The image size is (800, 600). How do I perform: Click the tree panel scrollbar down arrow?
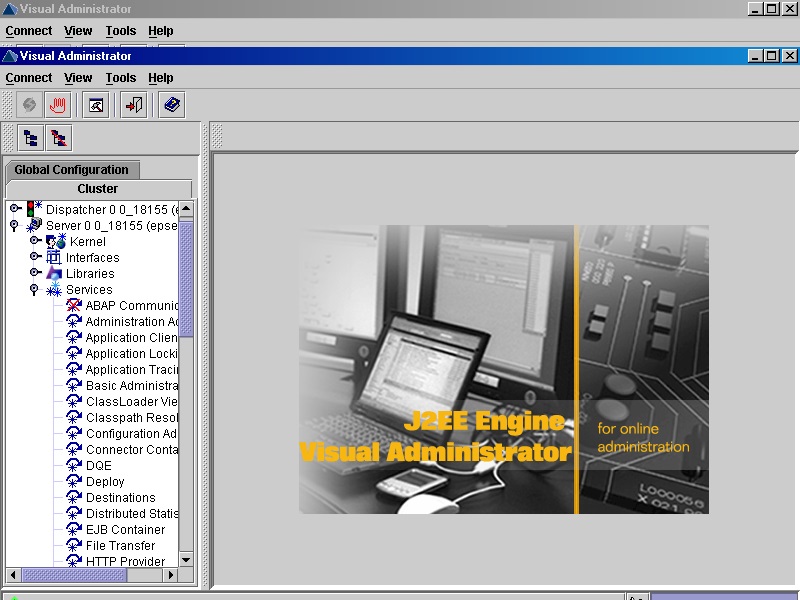click(x=186, y=561)
